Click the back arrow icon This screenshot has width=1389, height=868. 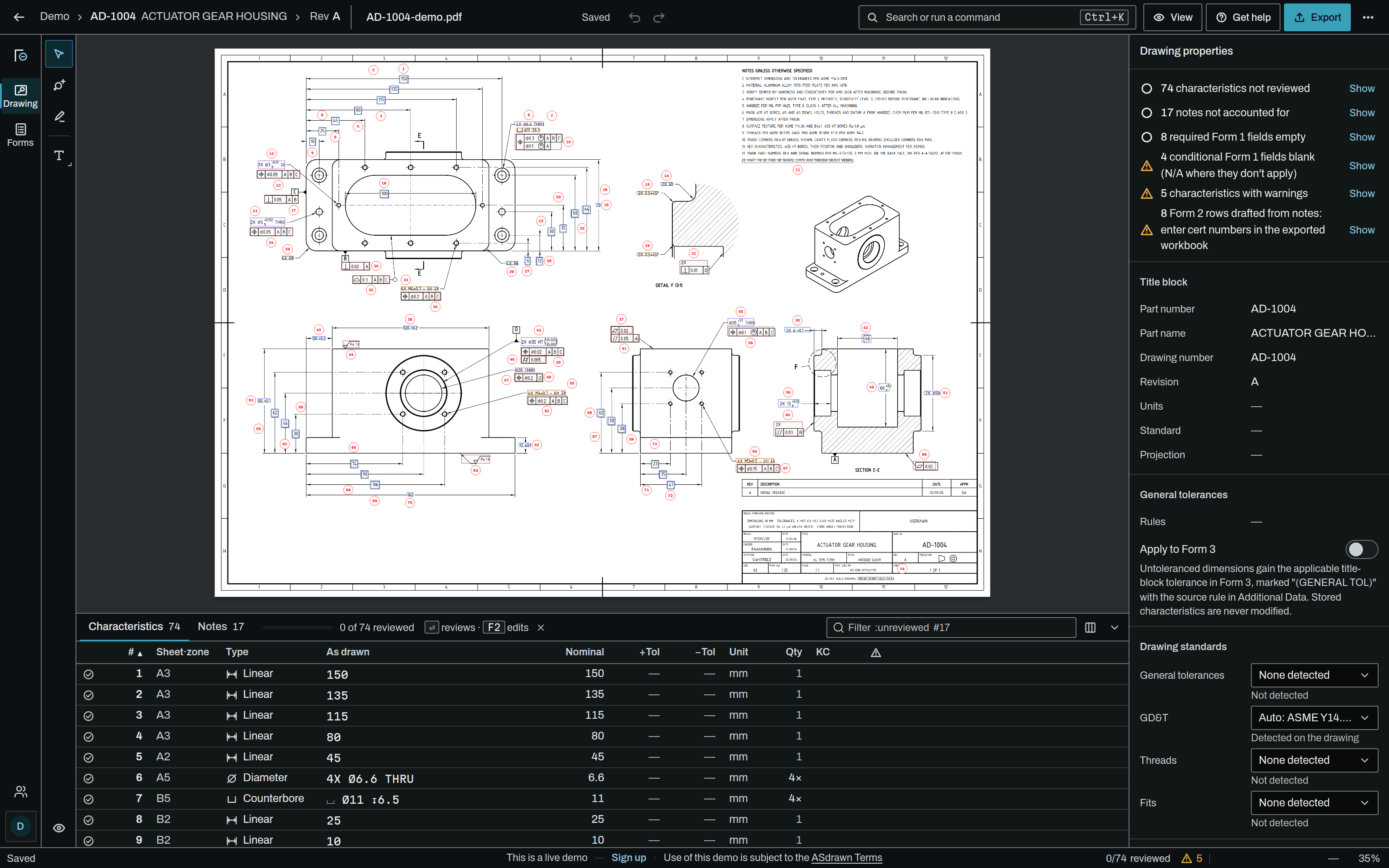(x=19, y=17)
